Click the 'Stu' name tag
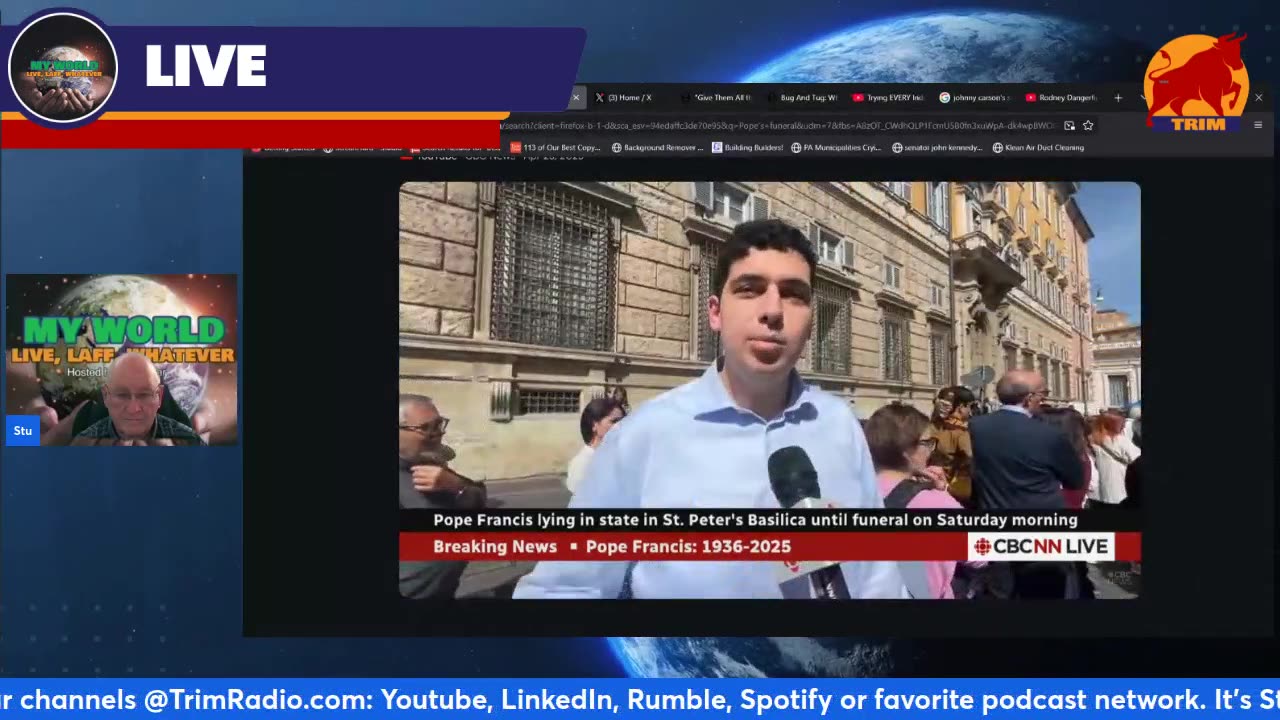1280x720 pixels. pyautogui.click(x=23, y=431)
